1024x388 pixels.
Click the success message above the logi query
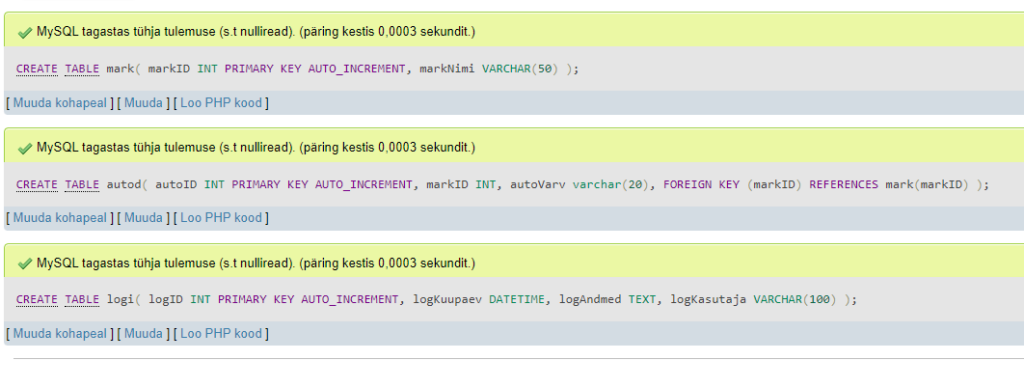(256, 264)
